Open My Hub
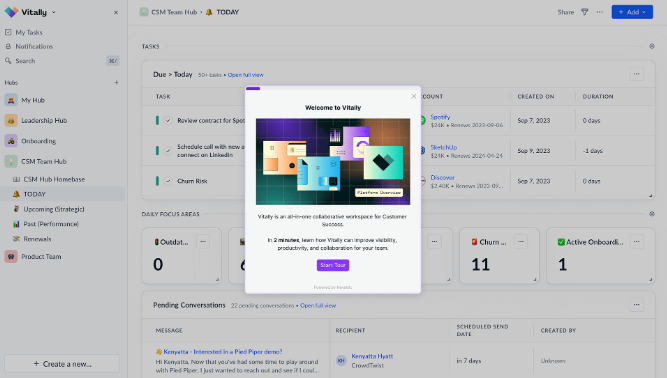 33,100
